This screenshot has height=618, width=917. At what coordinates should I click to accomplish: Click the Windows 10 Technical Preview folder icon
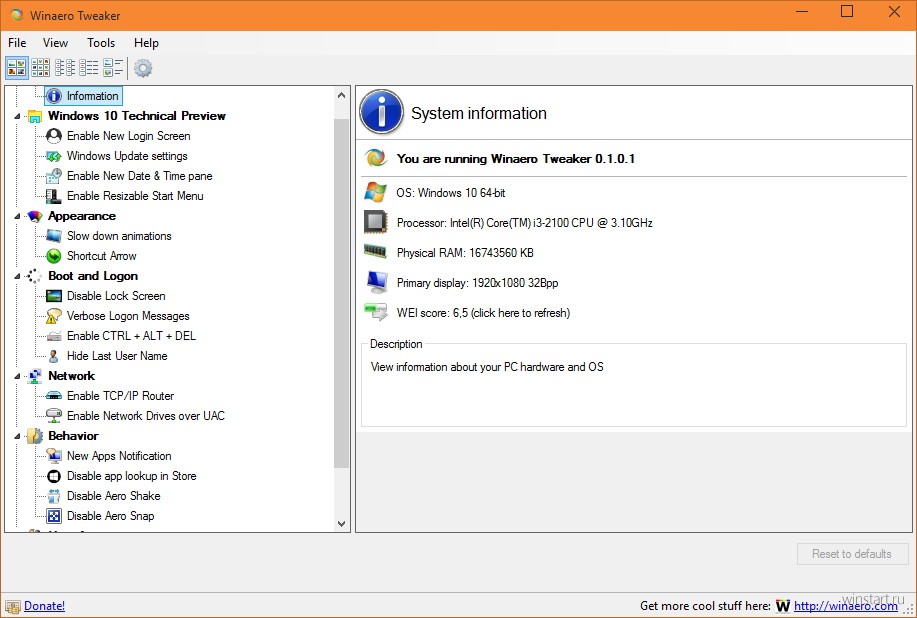coord(35,116)
